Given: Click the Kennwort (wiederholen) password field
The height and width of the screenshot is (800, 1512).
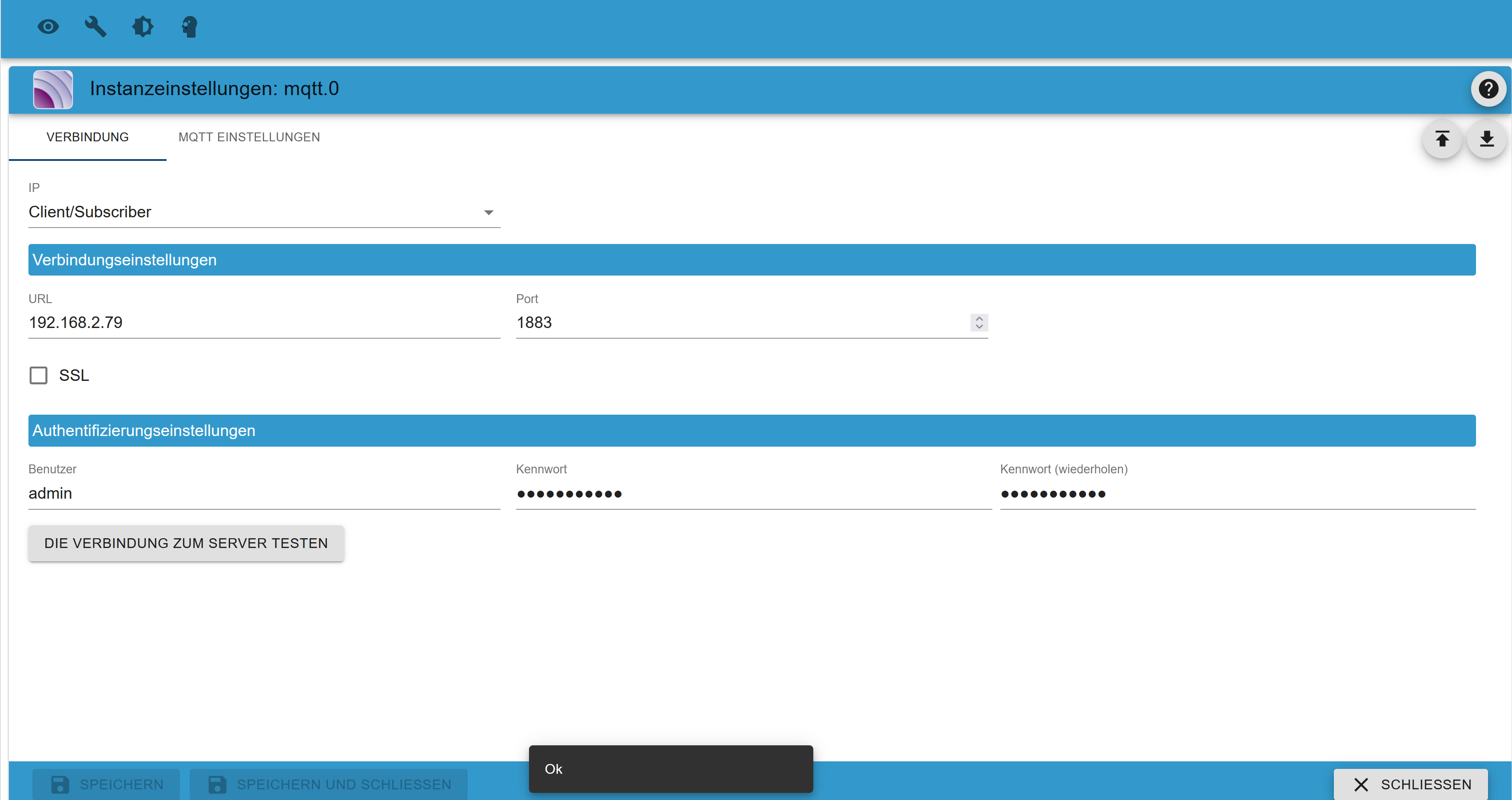Looking at the screenshot, I should 1237,493.
